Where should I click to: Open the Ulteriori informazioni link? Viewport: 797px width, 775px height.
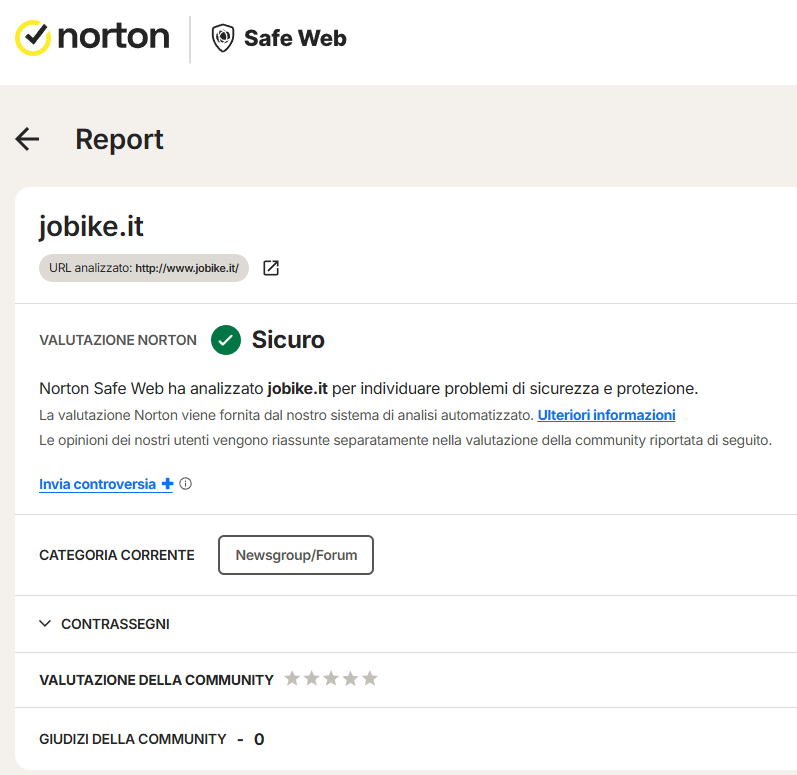point(606,415)
